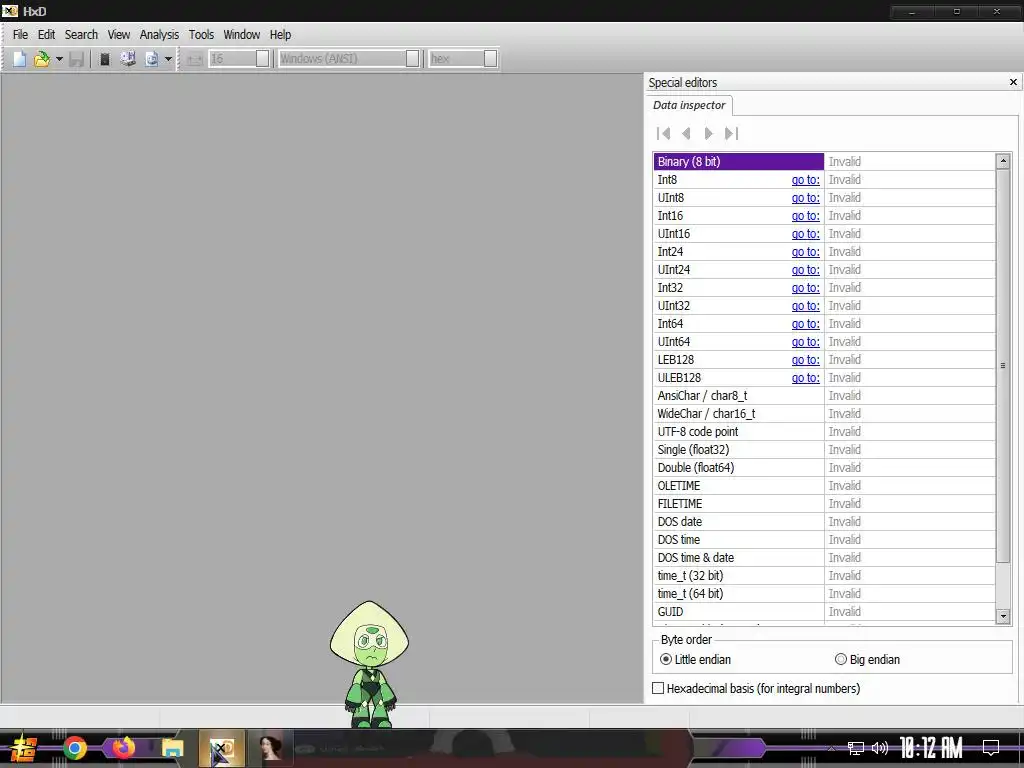1024x768 pixels.
Task: Close the Special editors panel
Action: tap(1013, 82)
